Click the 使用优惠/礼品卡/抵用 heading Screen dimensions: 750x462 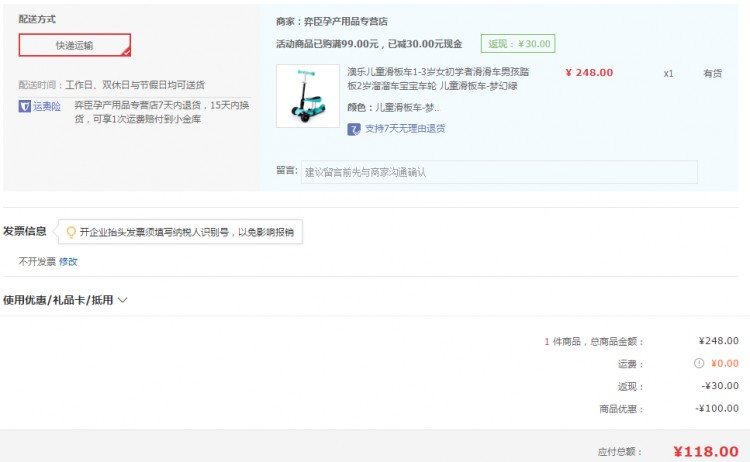(58, 300)
